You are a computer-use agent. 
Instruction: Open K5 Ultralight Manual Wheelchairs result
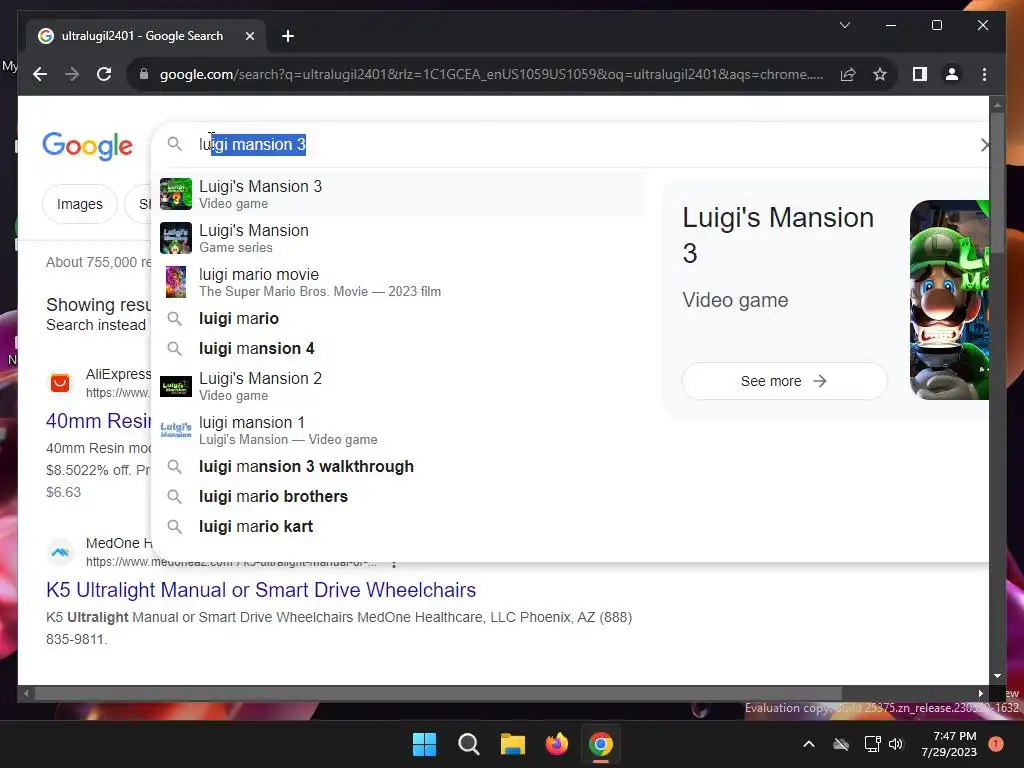point(261,590)
